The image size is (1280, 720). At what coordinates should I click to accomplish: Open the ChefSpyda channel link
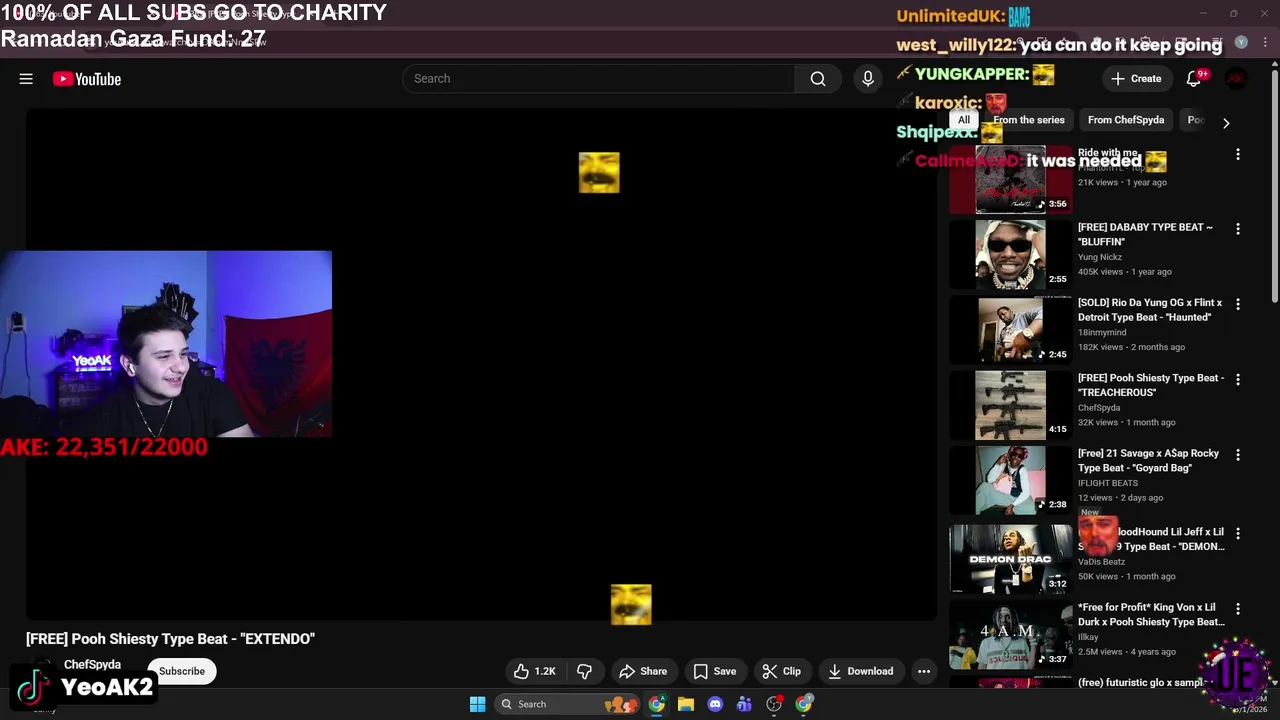click(92, 664)
